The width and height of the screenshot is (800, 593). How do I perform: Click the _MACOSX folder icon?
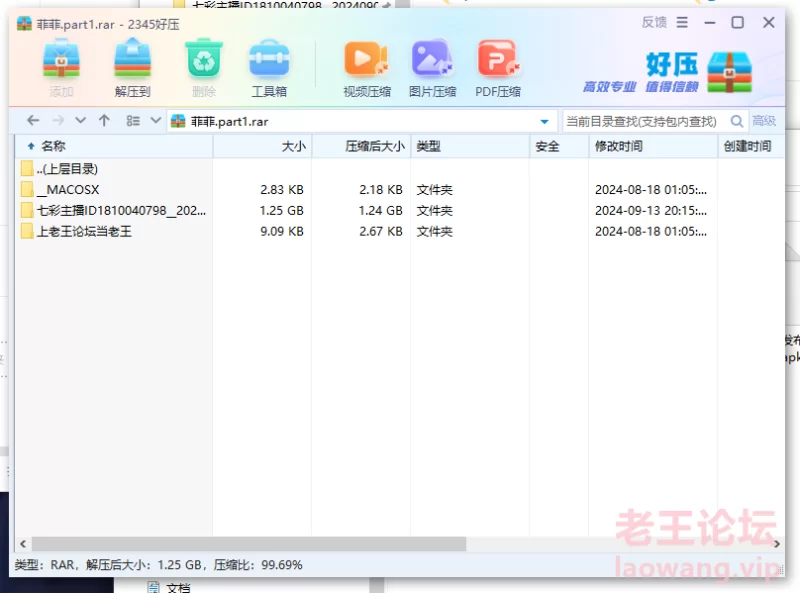point(27,189)
